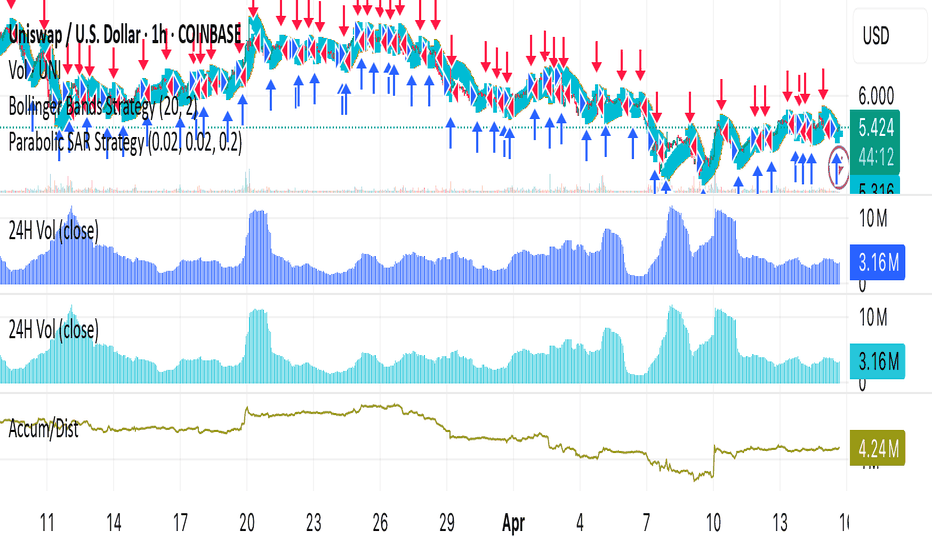
Task: Click the 20 date on the time axis
Action: pyautogui.click(x=247, y=523)
